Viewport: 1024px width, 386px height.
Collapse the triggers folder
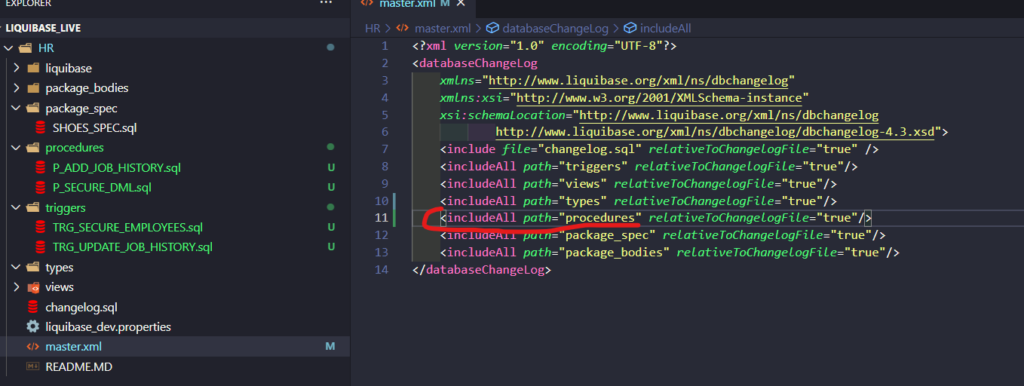[16, 208]
